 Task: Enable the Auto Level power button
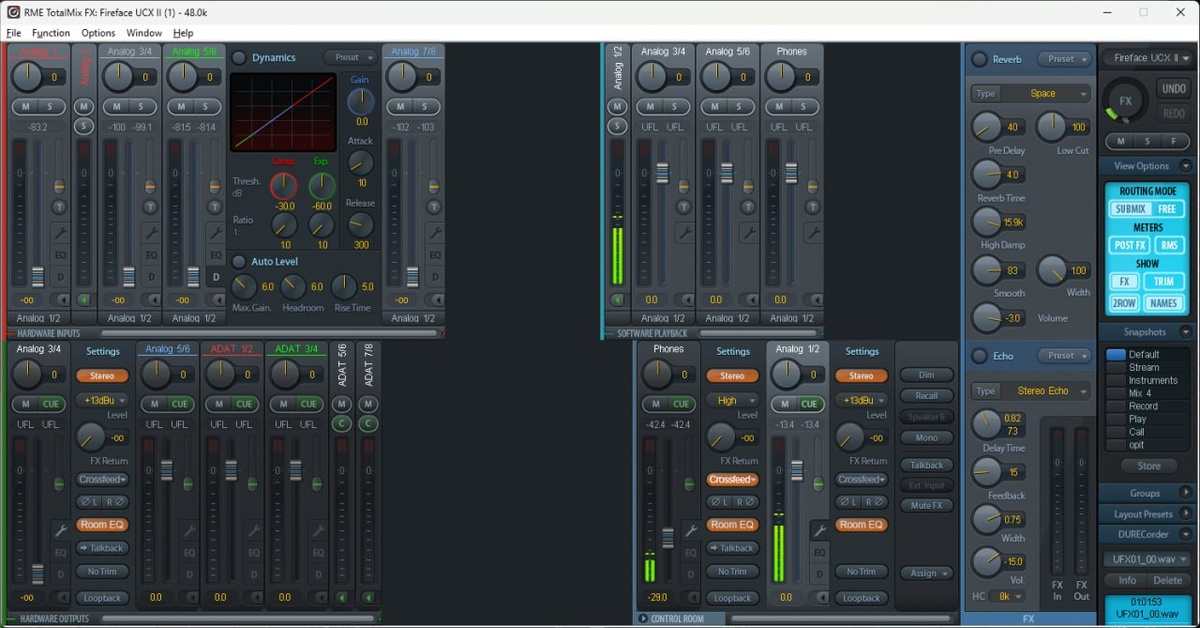[x=239, y=261]
